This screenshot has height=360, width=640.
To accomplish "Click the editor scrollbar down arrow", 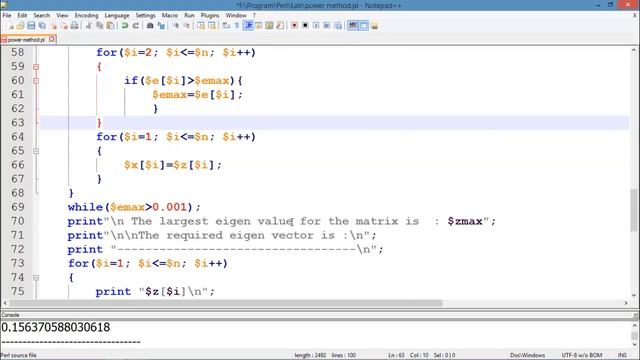I will 633,295.
